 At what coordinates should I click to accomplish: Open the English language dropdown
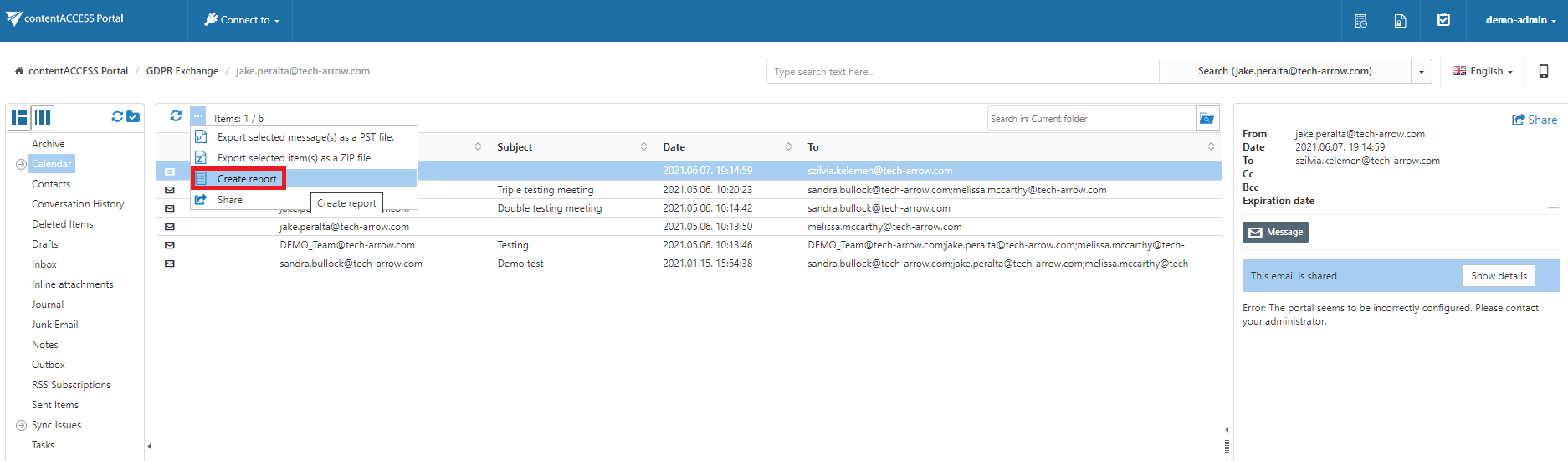pos(1483,71)
